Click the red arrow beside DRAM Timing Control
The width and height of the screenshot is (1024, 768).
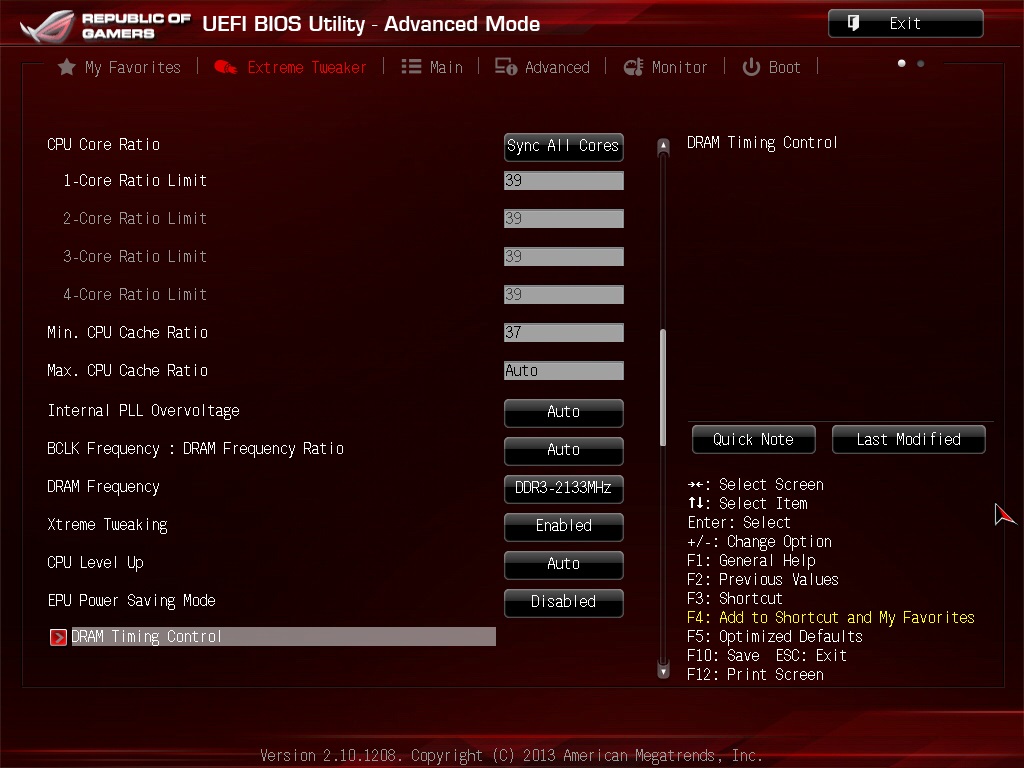pyautogui.click(x=58, y=637)
